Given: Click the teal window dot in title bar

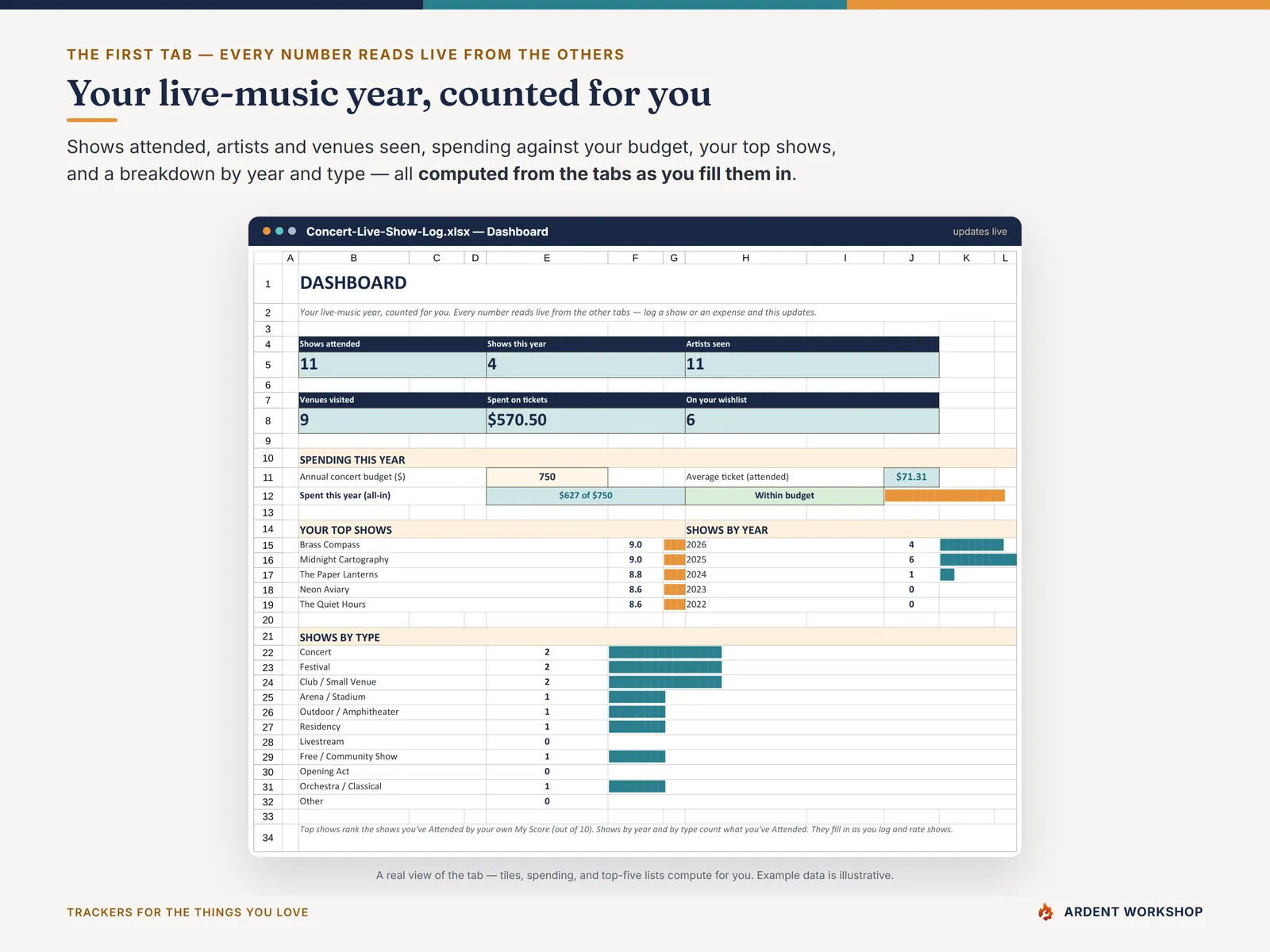Looking at the screenshot, I should tap(279, 231).
